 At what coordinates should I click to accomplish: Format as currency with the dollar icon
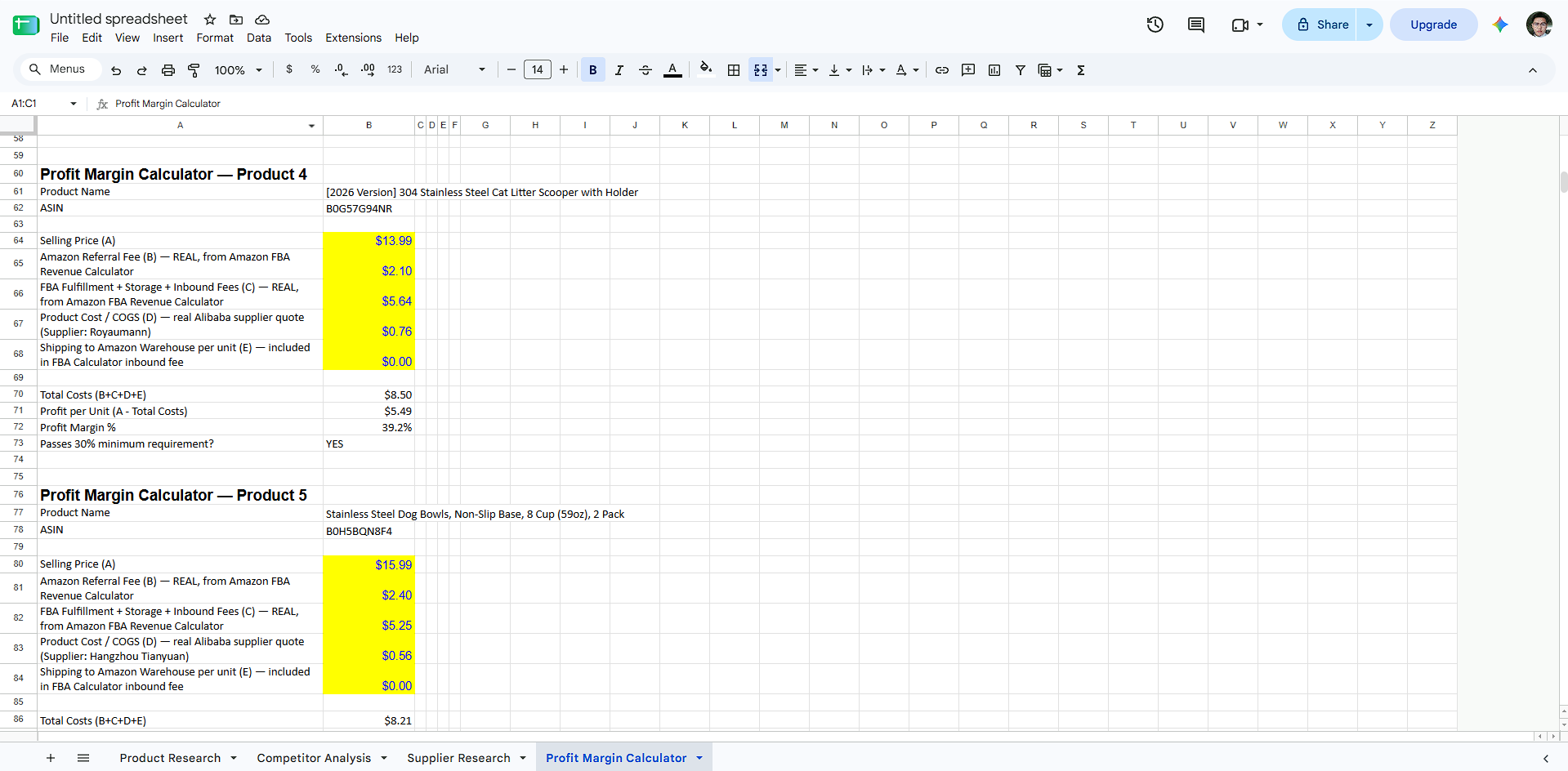(288, 70)
